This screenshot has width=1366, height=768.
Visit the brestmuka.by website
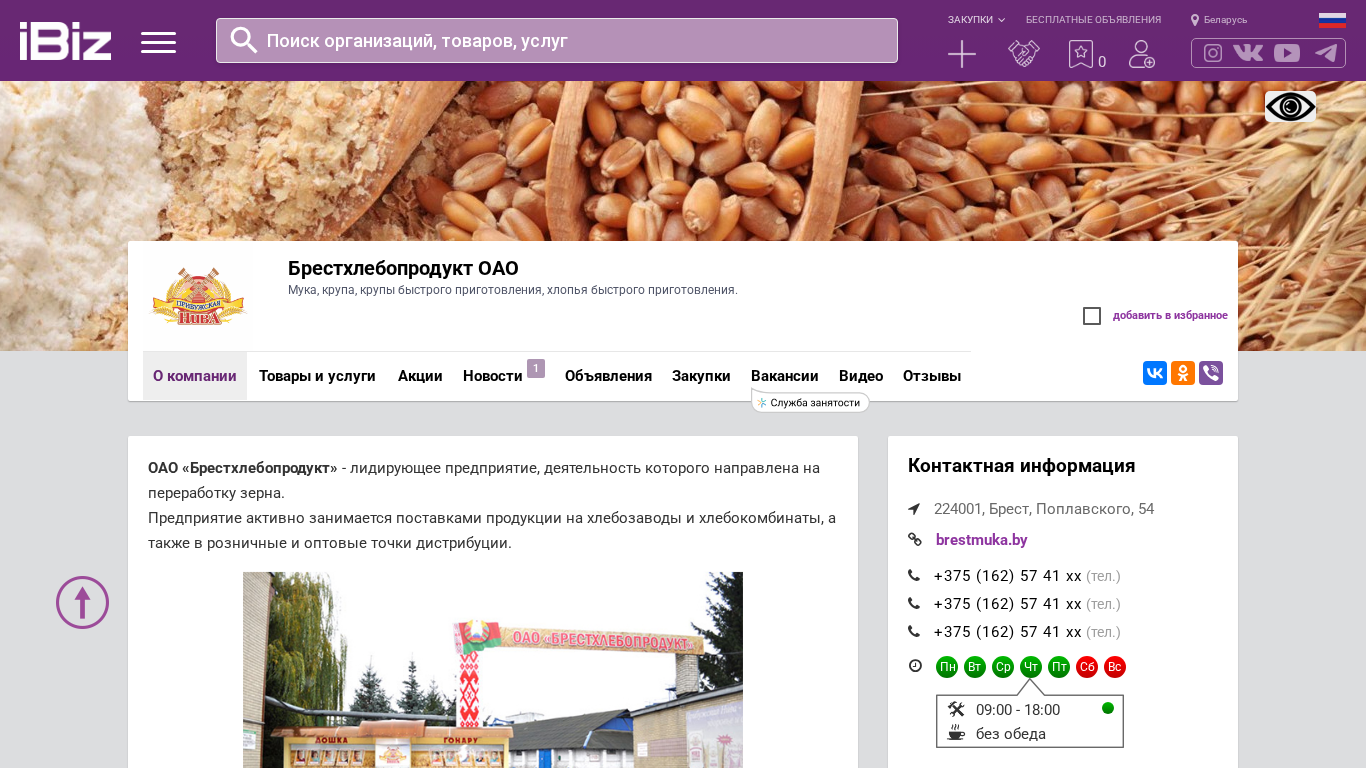pos(981,540)
